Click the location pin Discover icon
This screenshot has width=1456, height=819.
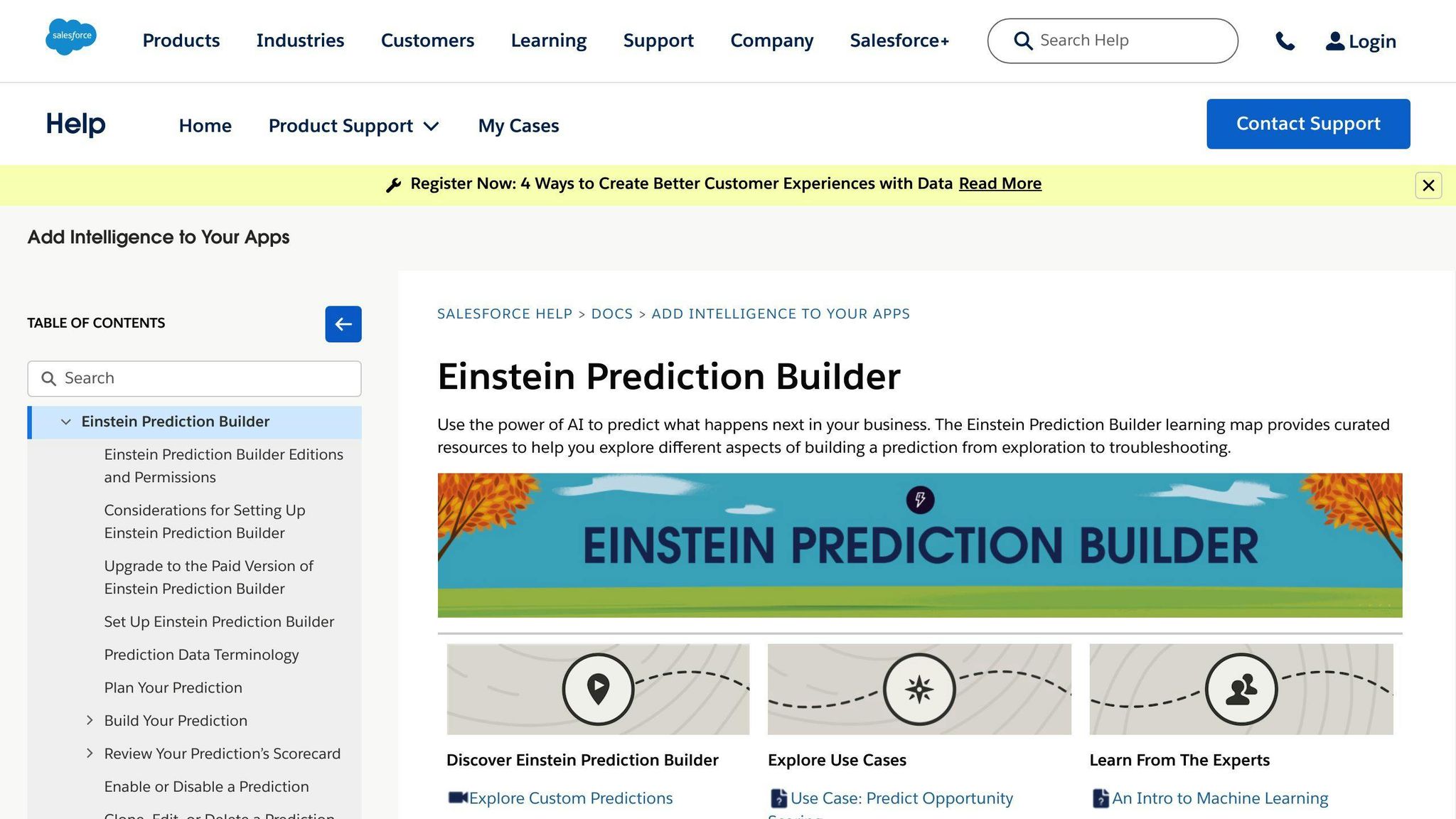[598, 689]
